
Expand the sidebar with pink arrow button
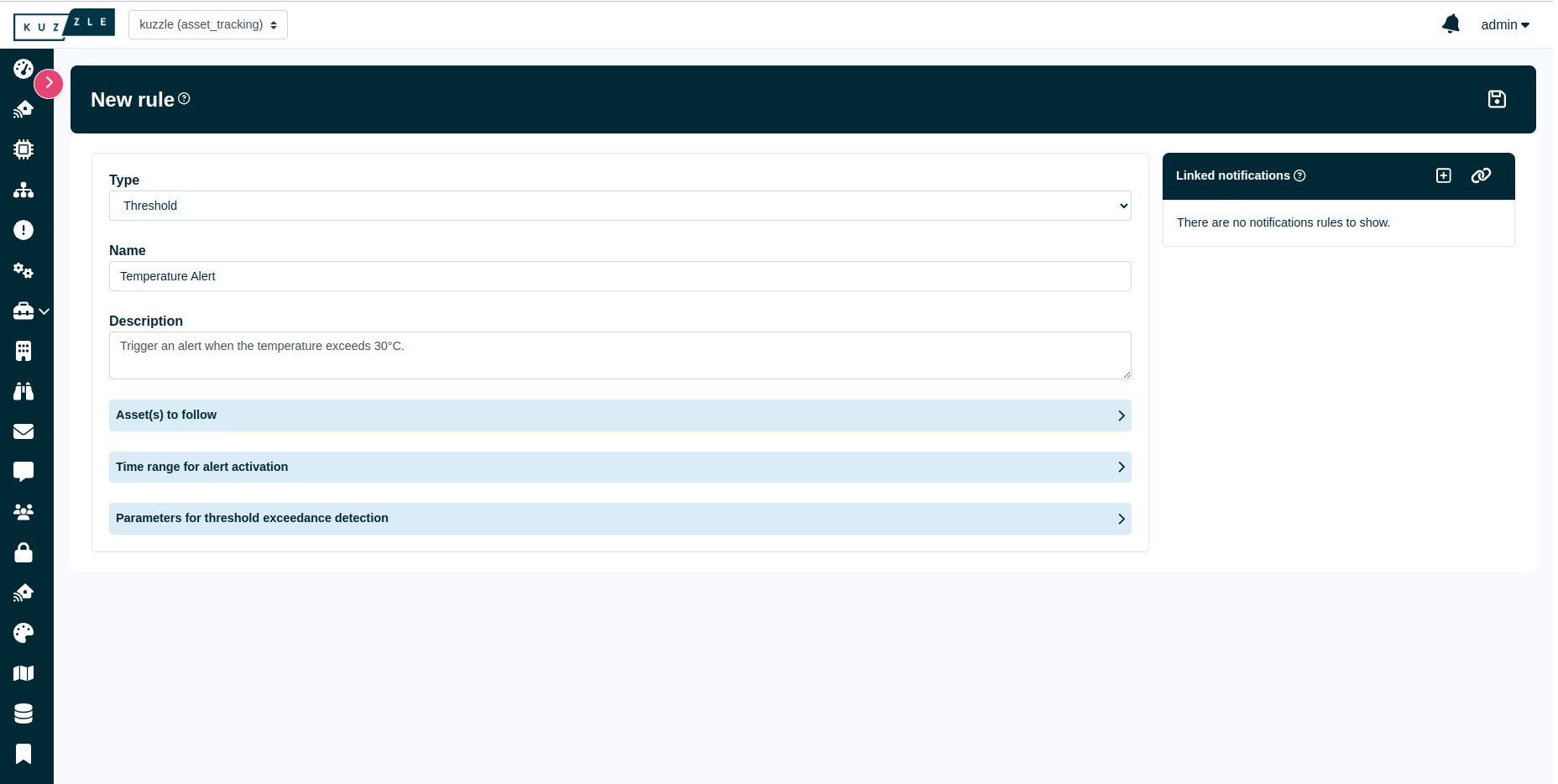coord(49,83)
